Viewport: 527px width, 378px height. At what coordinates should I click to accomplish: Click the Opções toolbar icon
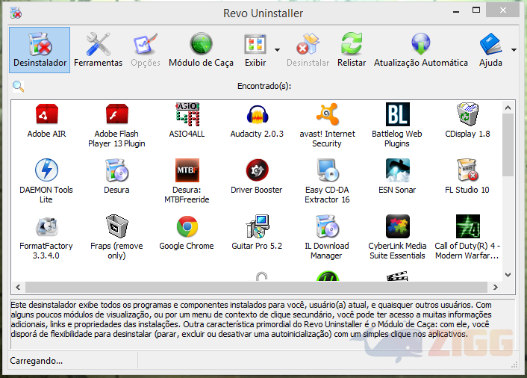coord(146,50)
